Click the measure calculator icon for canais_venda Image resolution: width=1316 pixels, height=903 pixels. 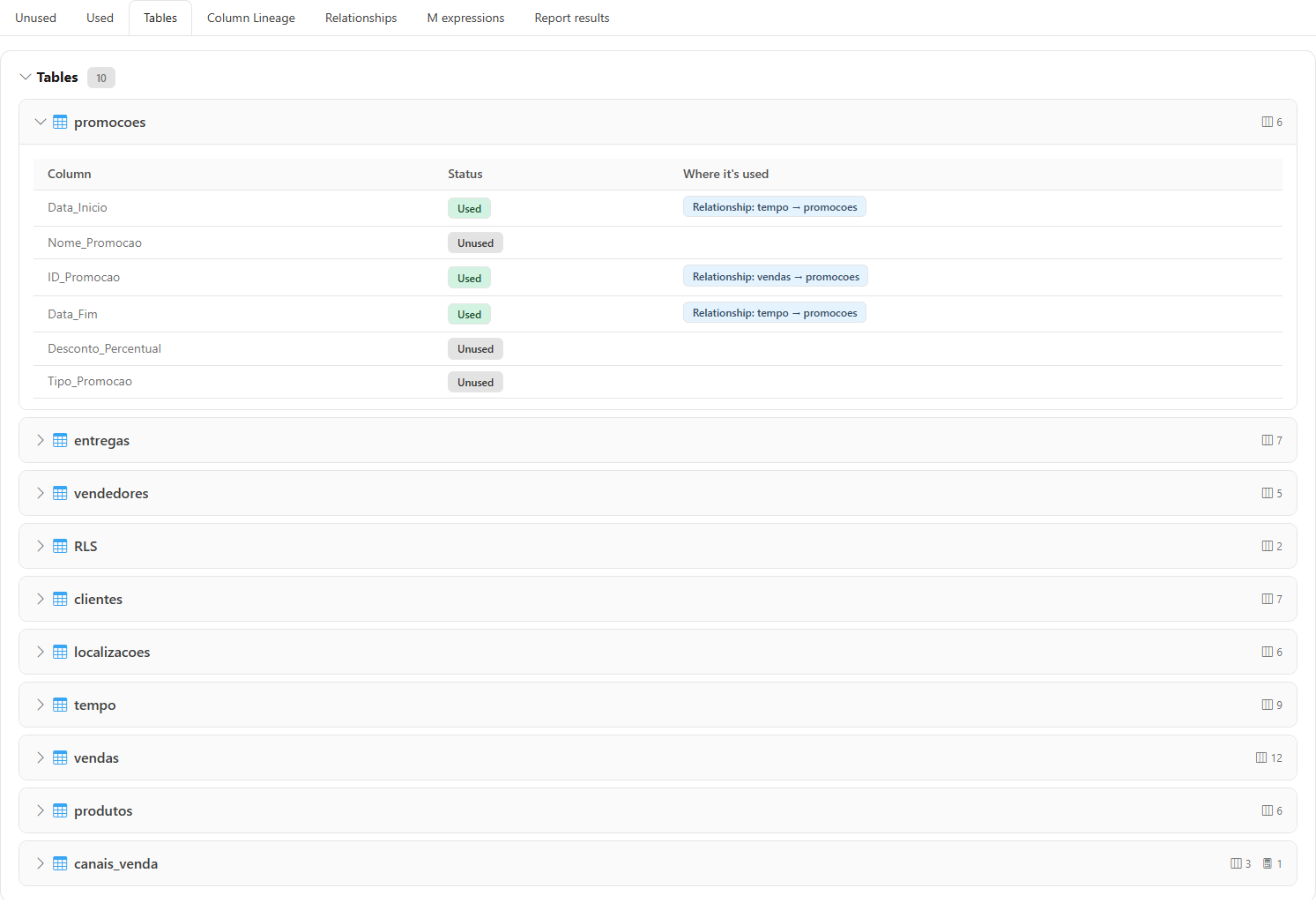pos(1268,863)
